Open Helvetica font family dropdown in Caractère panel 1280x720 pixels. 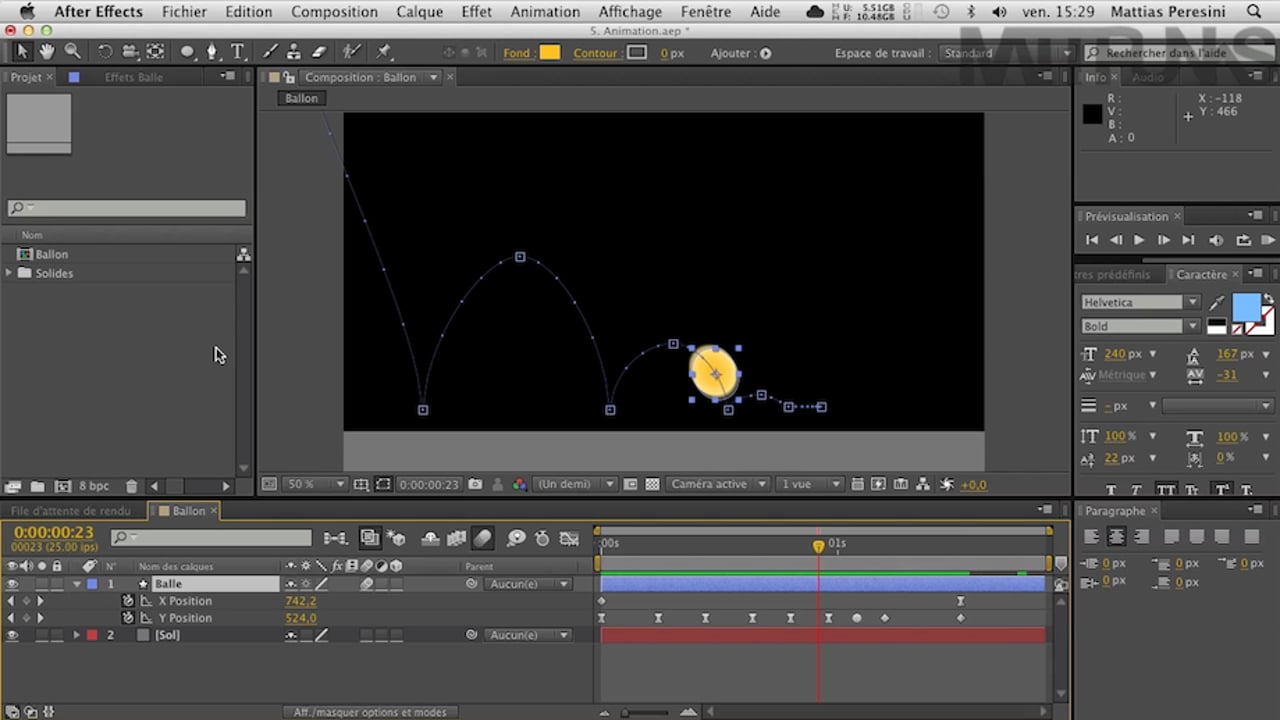1192,302
